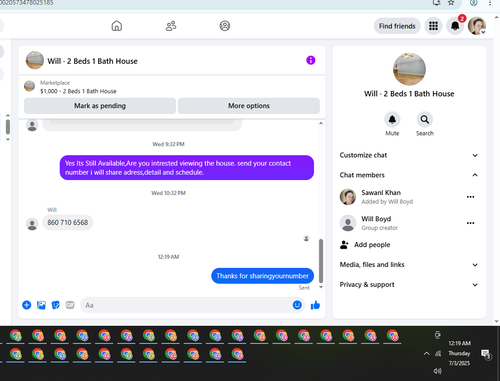
Task: Click the Will - 2 Beds 1 Bath House chat title
Action: (x=92, y=61)
